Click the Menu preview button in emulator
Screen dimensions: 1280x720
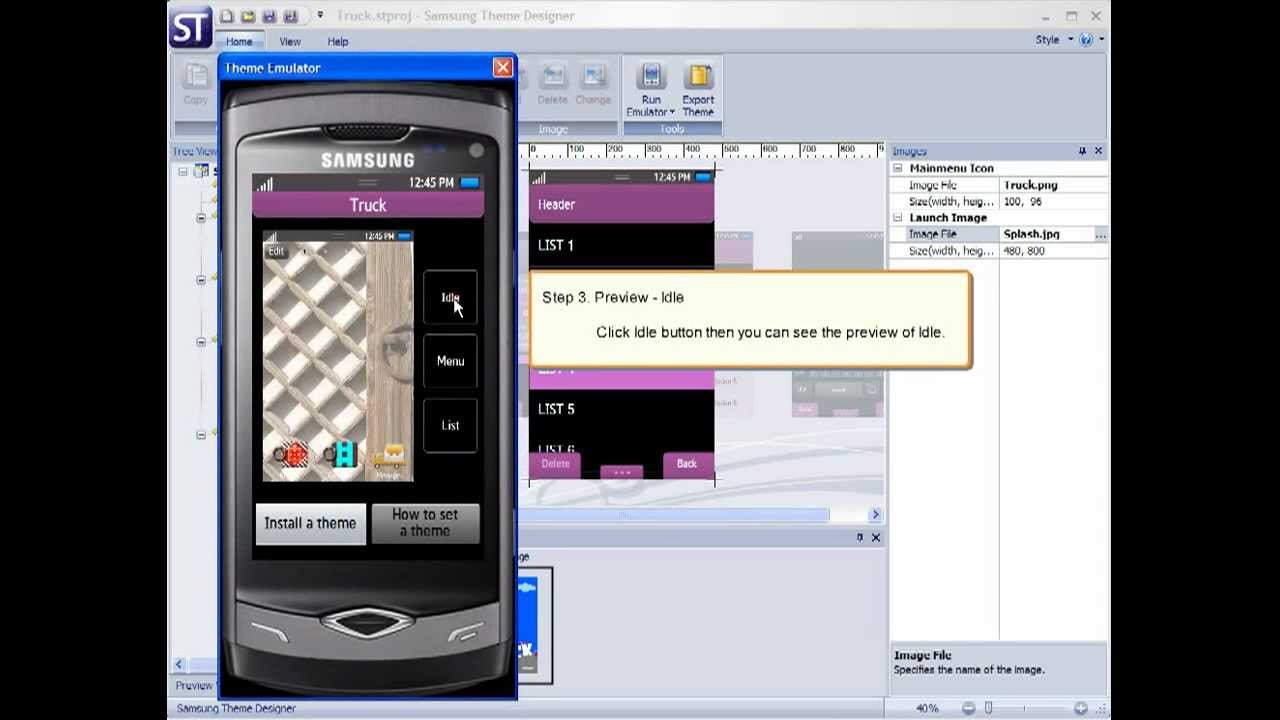[x=450, y=361]
